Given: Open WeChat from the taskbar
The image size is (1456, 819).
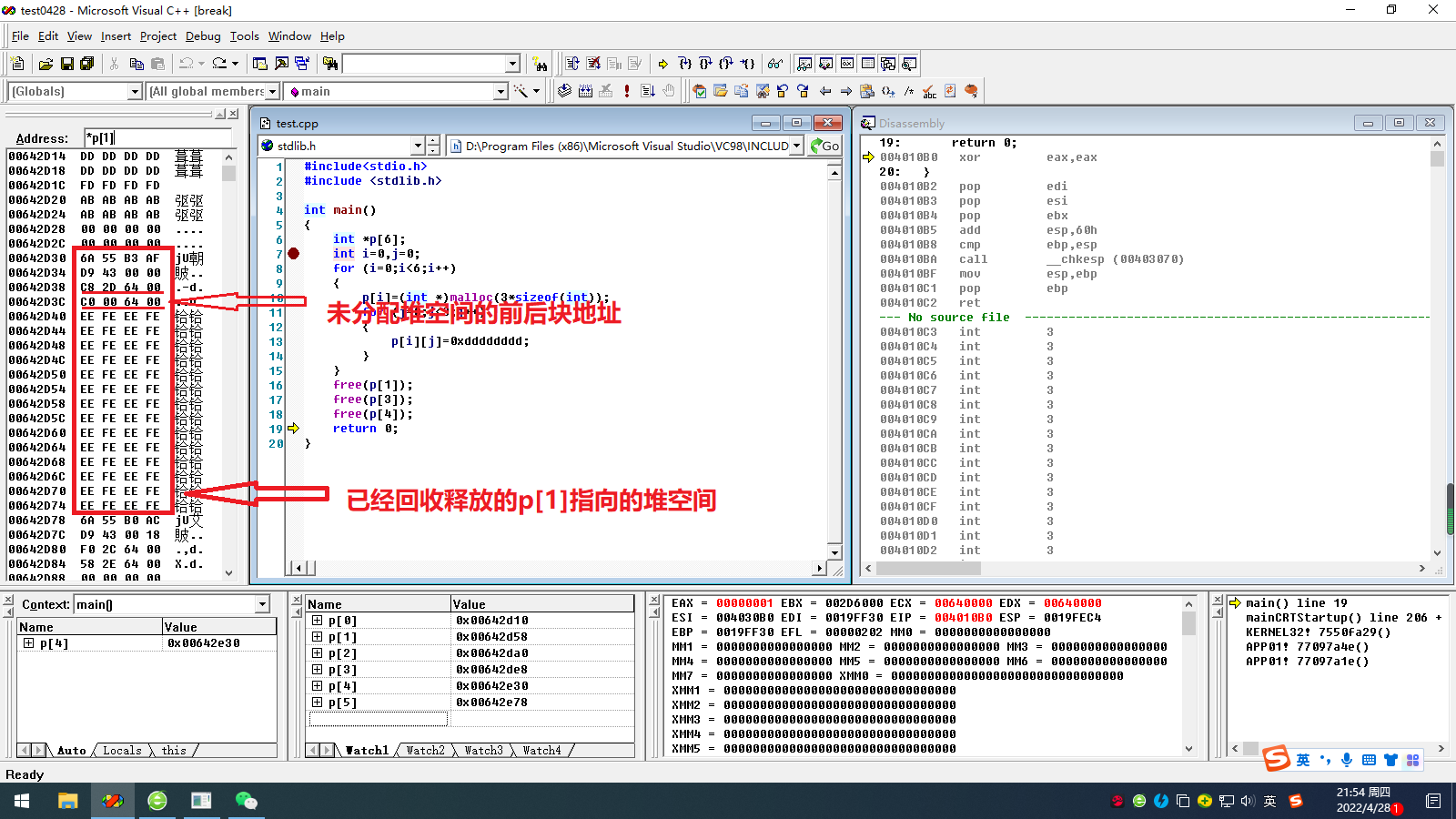Looking at the screenshot, I should coord(247,801).
